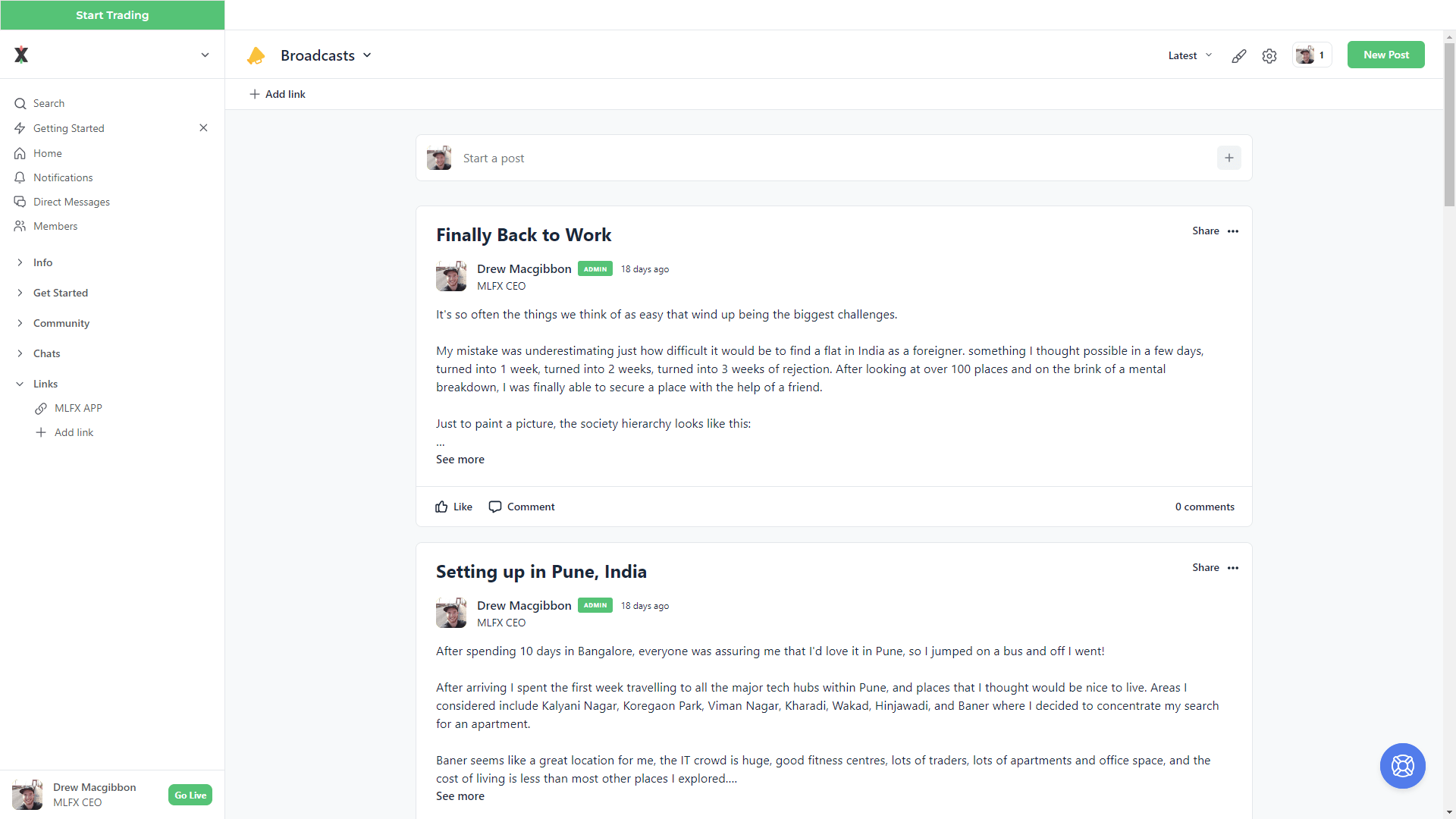Comment on Finally Back to Work post

click(x=522, y=507)
